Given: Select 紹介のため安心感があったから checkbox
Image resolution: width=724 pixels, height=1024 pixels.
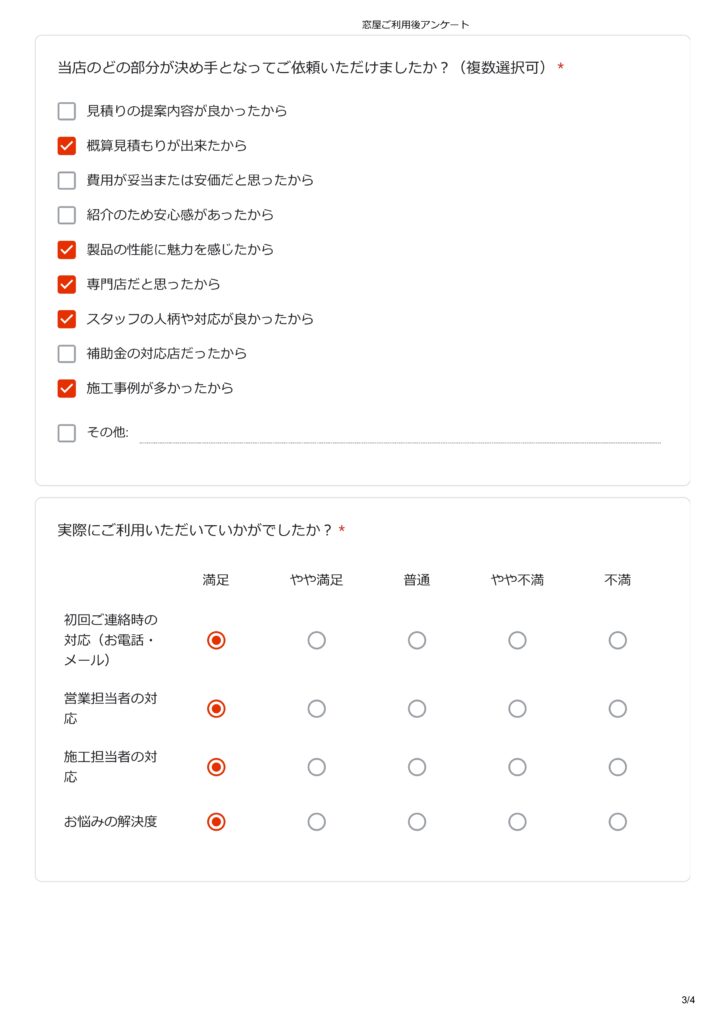Looking at the screenshot, I should (67, 215).
